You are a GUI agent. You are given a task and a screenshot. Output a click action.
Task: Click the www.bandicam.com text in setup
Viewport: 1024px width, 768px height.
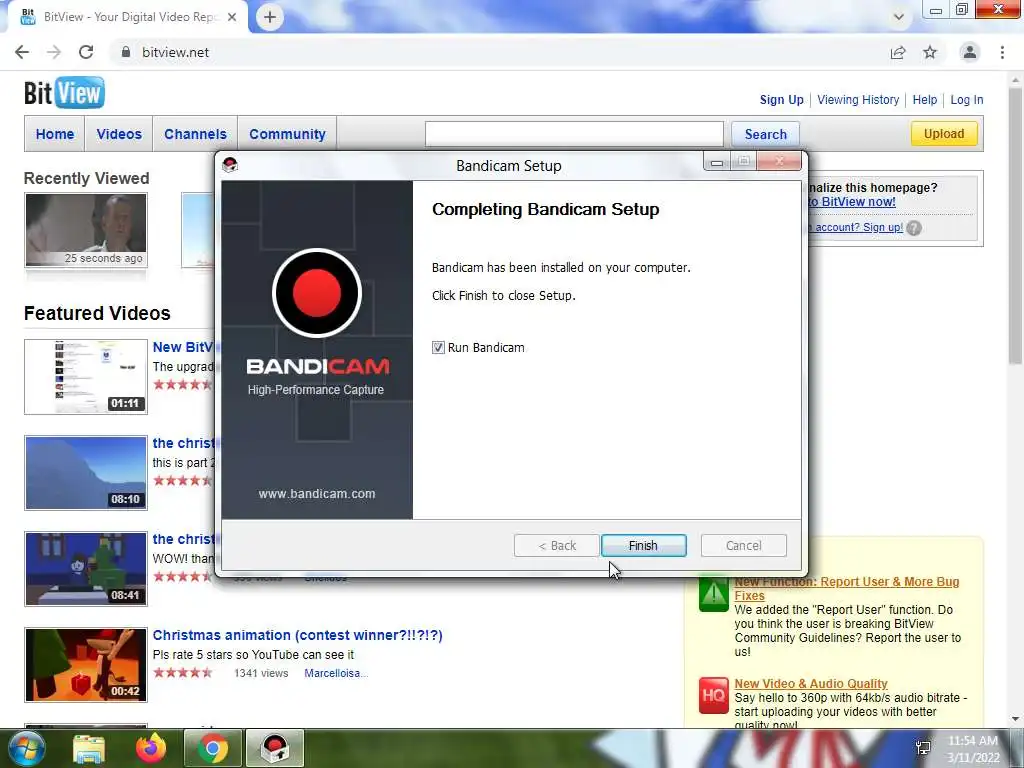[317, 494]
